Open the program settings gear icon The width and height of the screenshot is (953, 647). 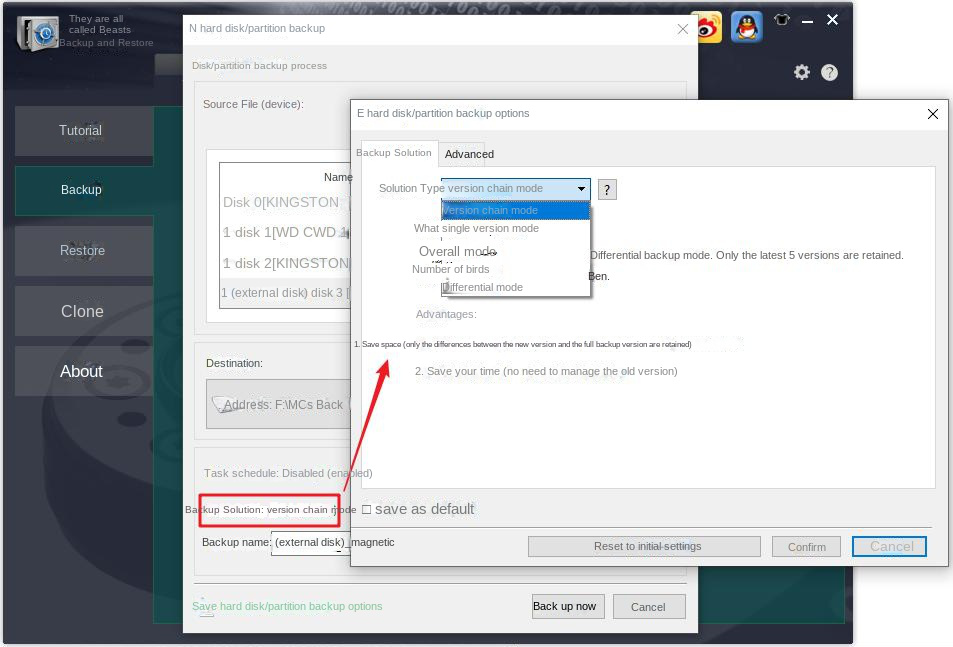point(801,72)
